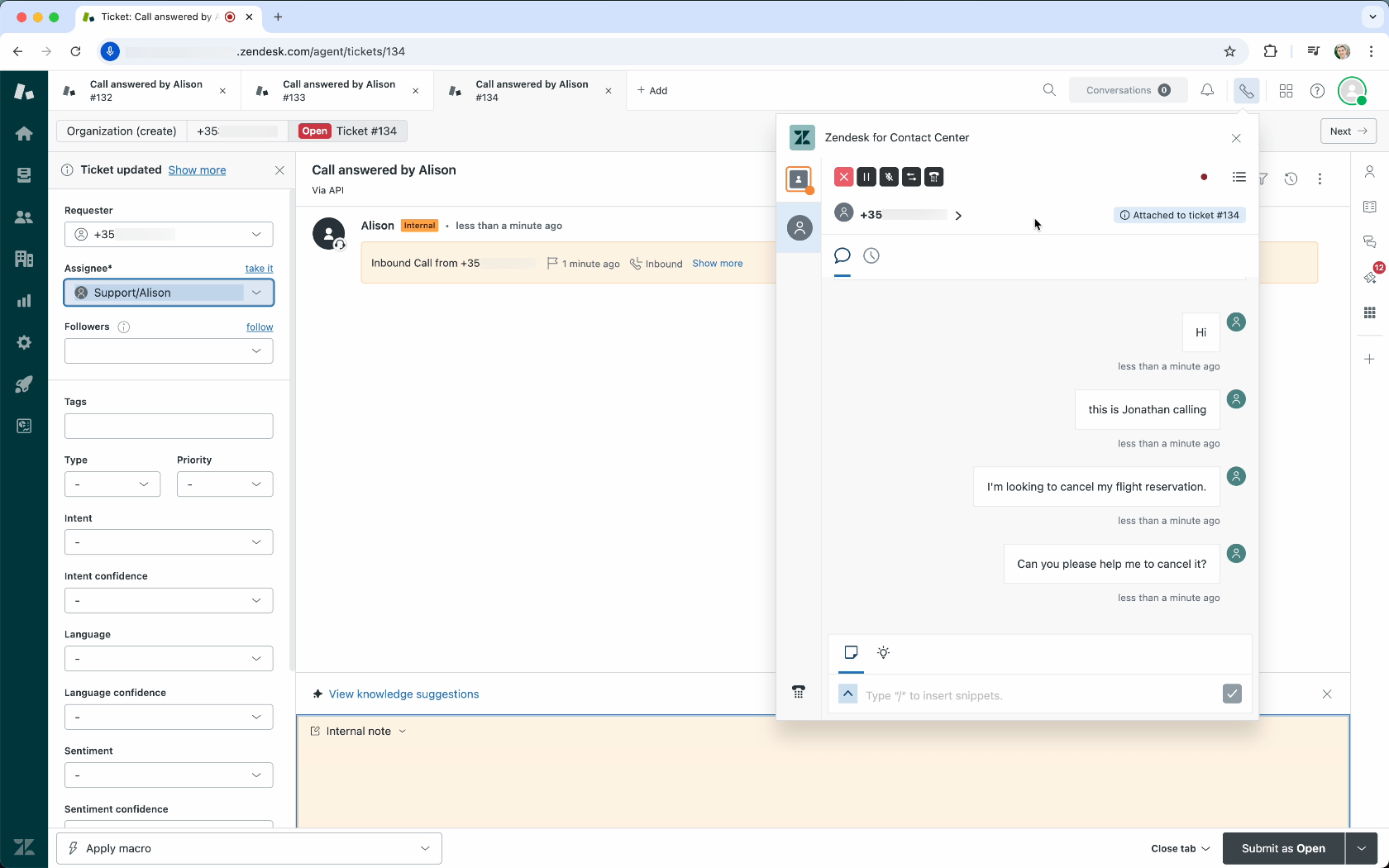Image resolution: width=1389 pixels, height=868 pixels.
Task: Open the Apply macro dropdown
Action: click(x=249, y=848)
